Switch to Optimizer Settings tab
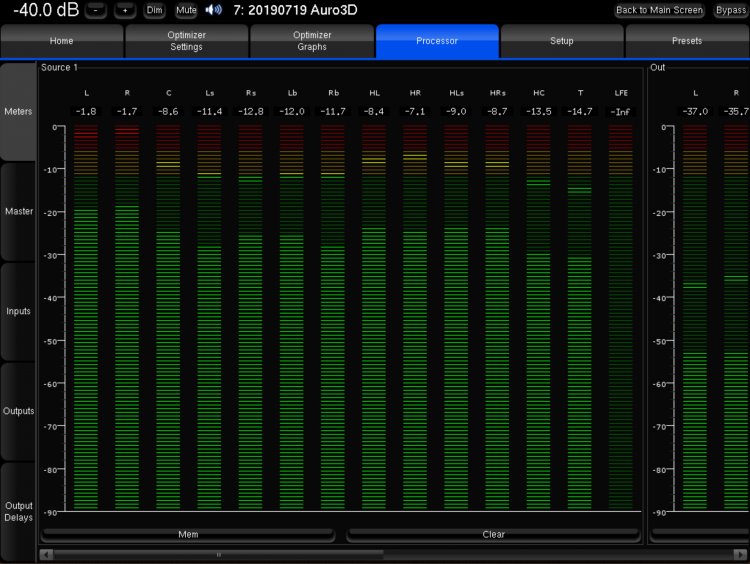The width and height of the screenshot is (750, 564). pos(186,41)
